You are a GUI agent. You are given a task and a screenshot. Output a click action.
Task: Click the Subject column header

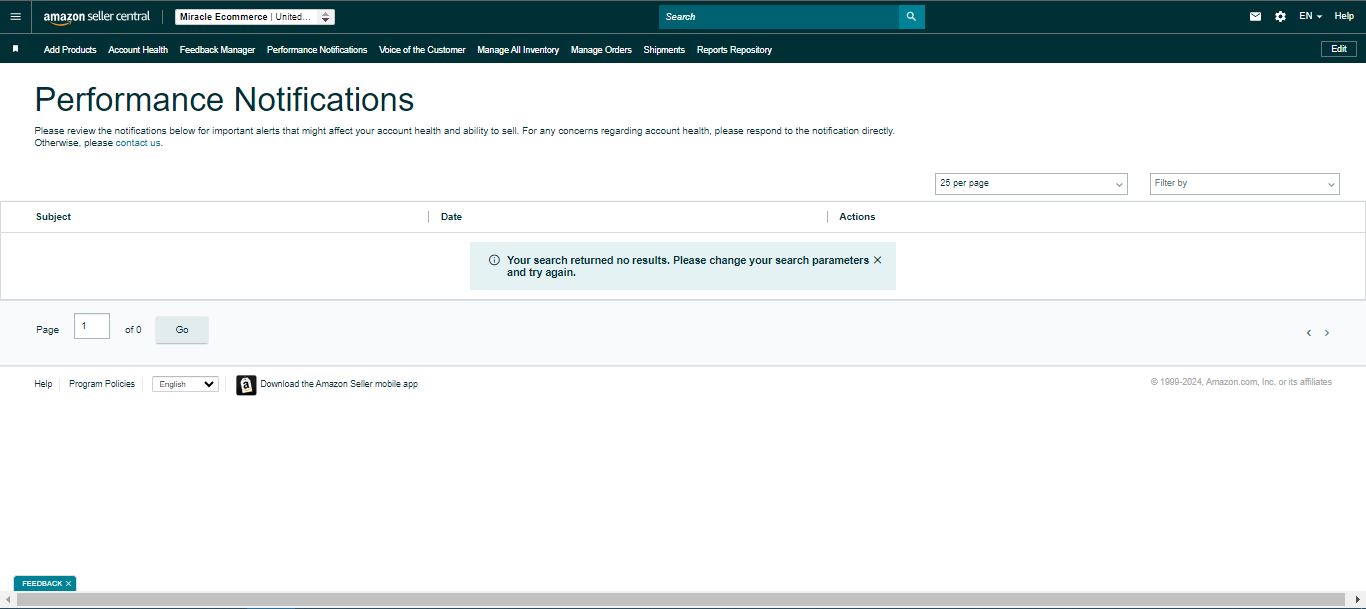click(53, 217)
